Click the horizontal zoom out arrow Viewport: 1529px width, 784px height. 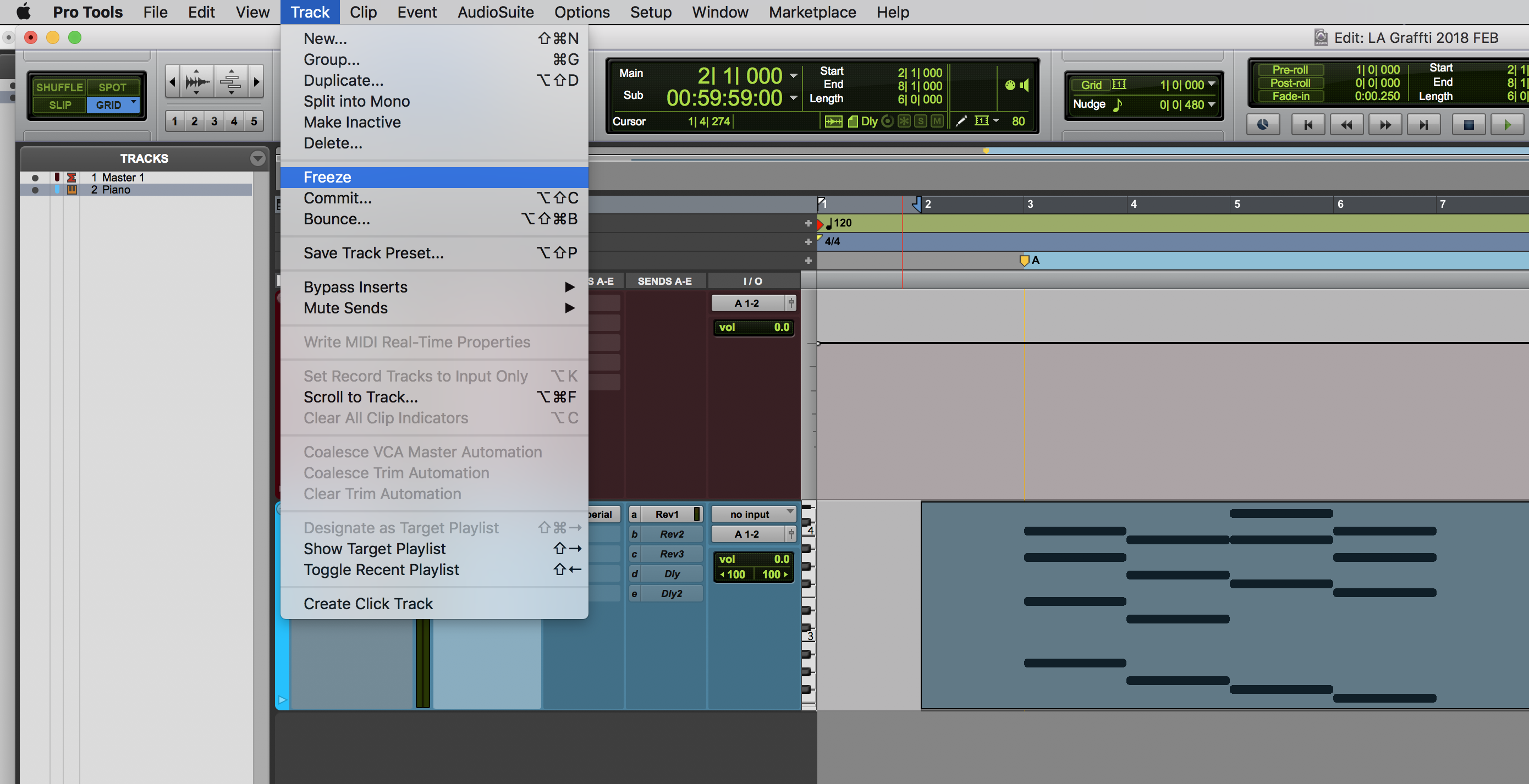pyautogui.click(x=172, y=81)
